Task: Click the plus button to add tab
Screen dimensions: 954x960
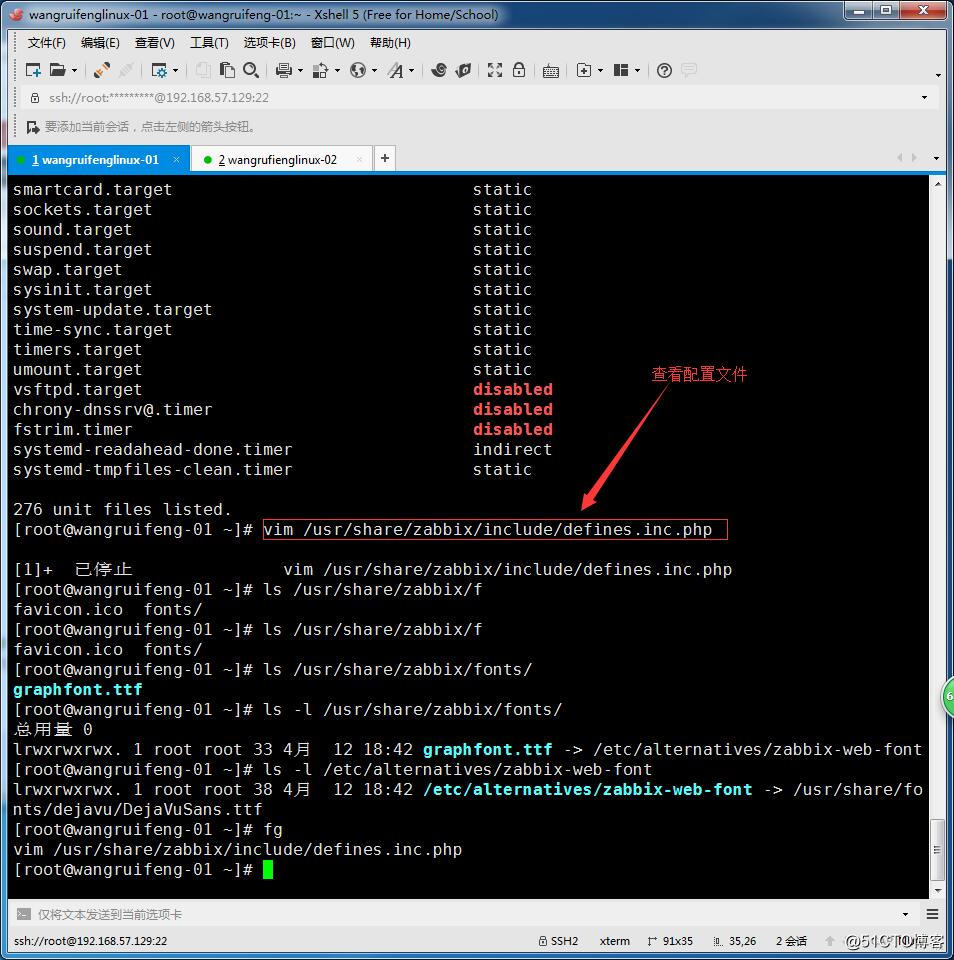Action: (x=385, y=159)
